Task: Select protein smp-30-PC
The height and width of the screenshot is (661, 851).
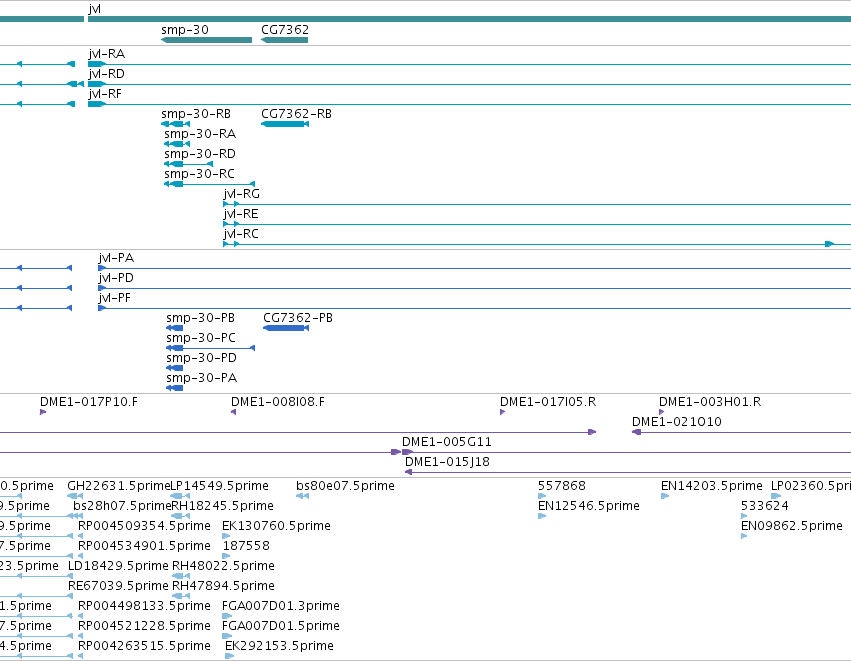Action: pyautogui.click(x=201, y=338)
